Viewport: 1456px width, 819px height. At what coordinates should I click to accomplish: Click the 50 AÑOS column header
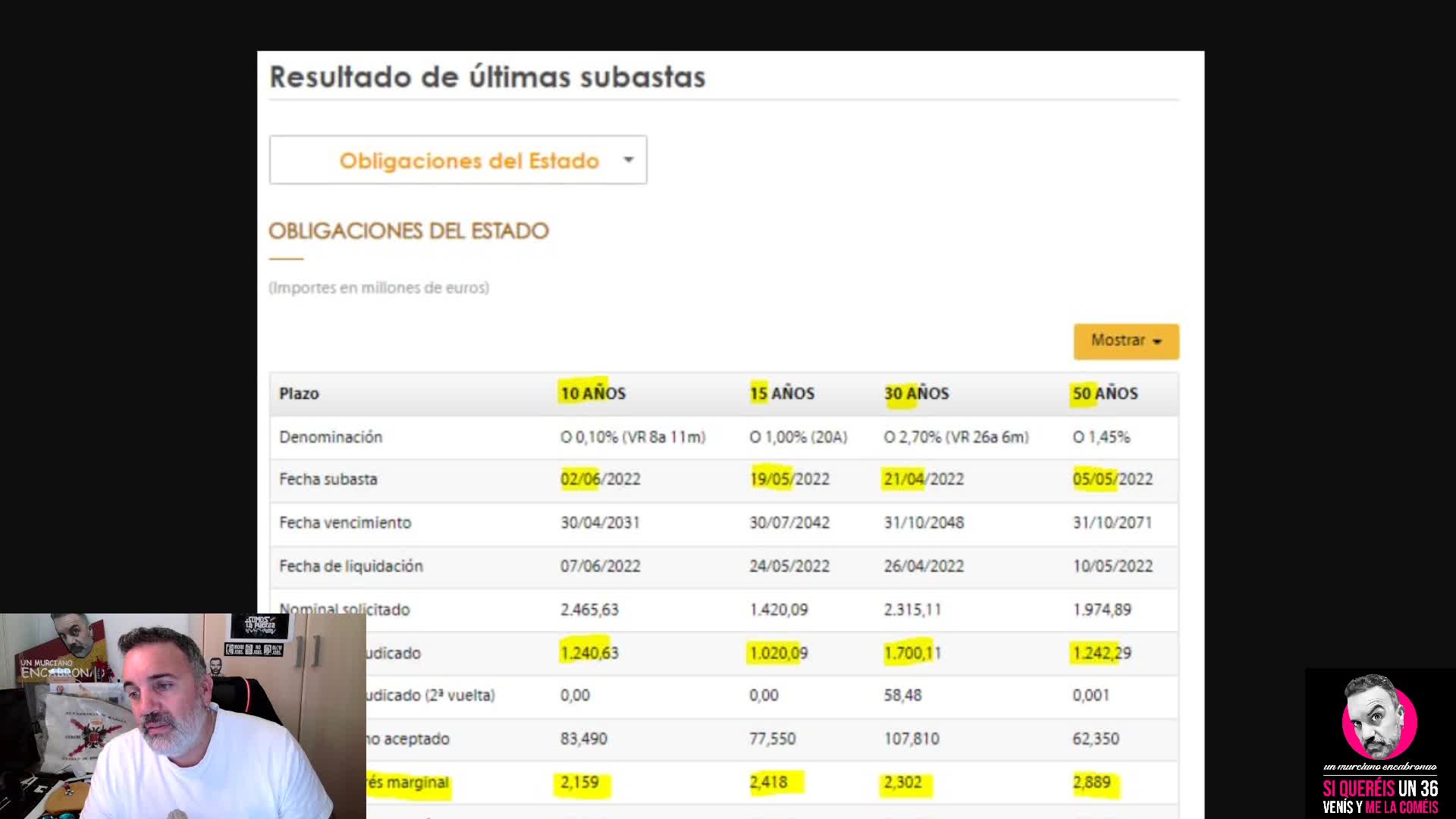tap(1105, 394)
